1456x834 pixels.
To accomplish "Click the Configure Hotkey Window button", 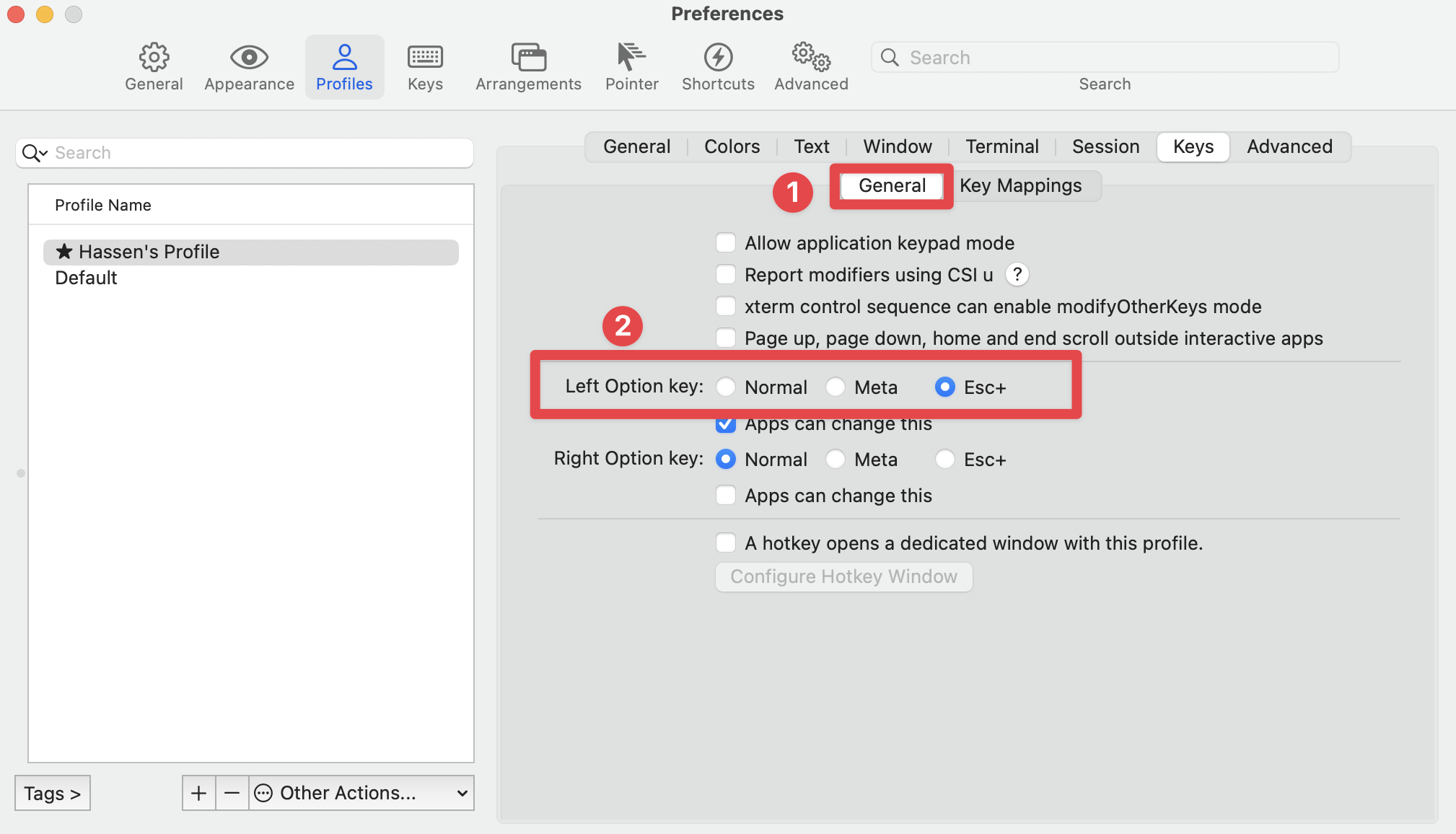I will pos(843,576).
